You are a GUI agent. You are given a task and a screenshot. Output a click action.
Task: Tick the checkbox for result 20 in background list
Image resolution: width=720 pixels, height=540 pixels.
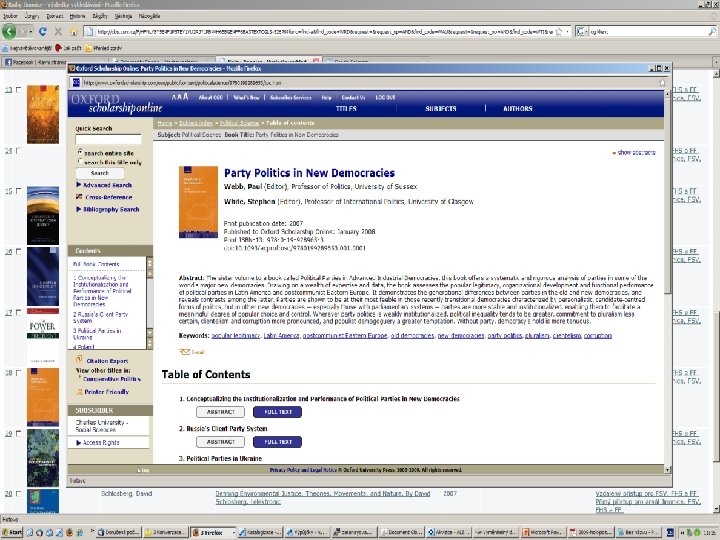pyautogui.click(x=18, y=494)
